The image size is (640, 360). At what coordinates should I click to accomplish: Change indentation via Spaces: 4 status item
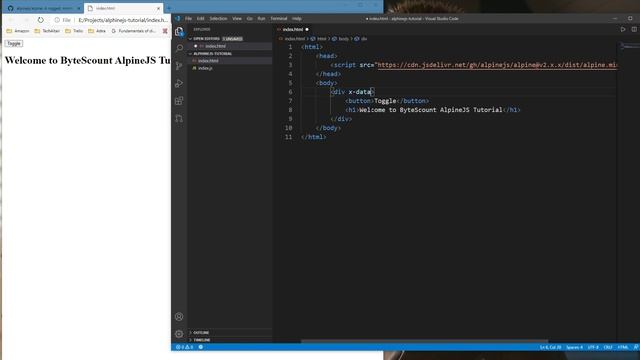pyautogui.click(x=574, y=347)
